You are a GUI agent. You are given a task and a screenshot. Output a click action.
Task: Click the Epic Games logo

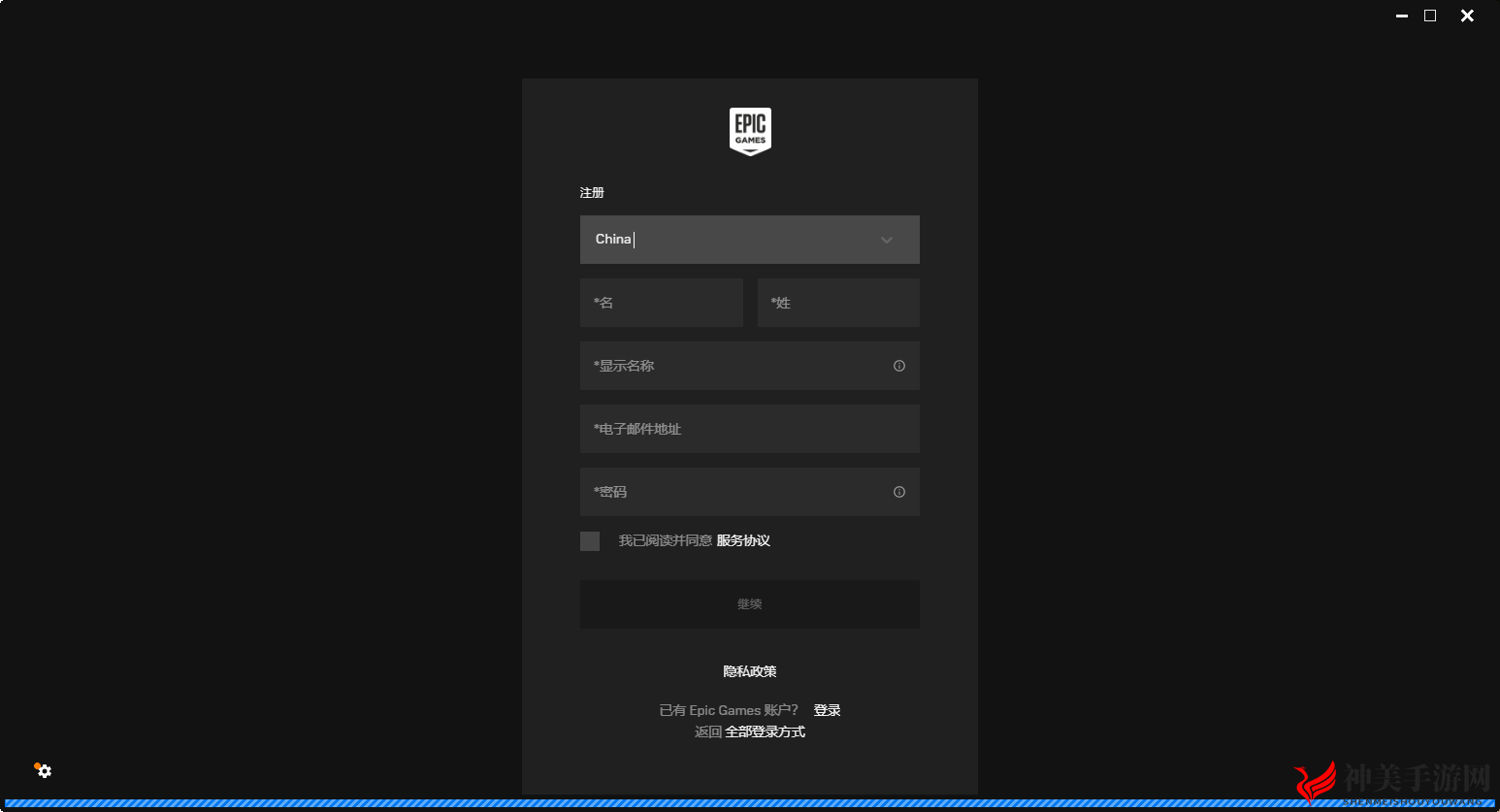750,131
